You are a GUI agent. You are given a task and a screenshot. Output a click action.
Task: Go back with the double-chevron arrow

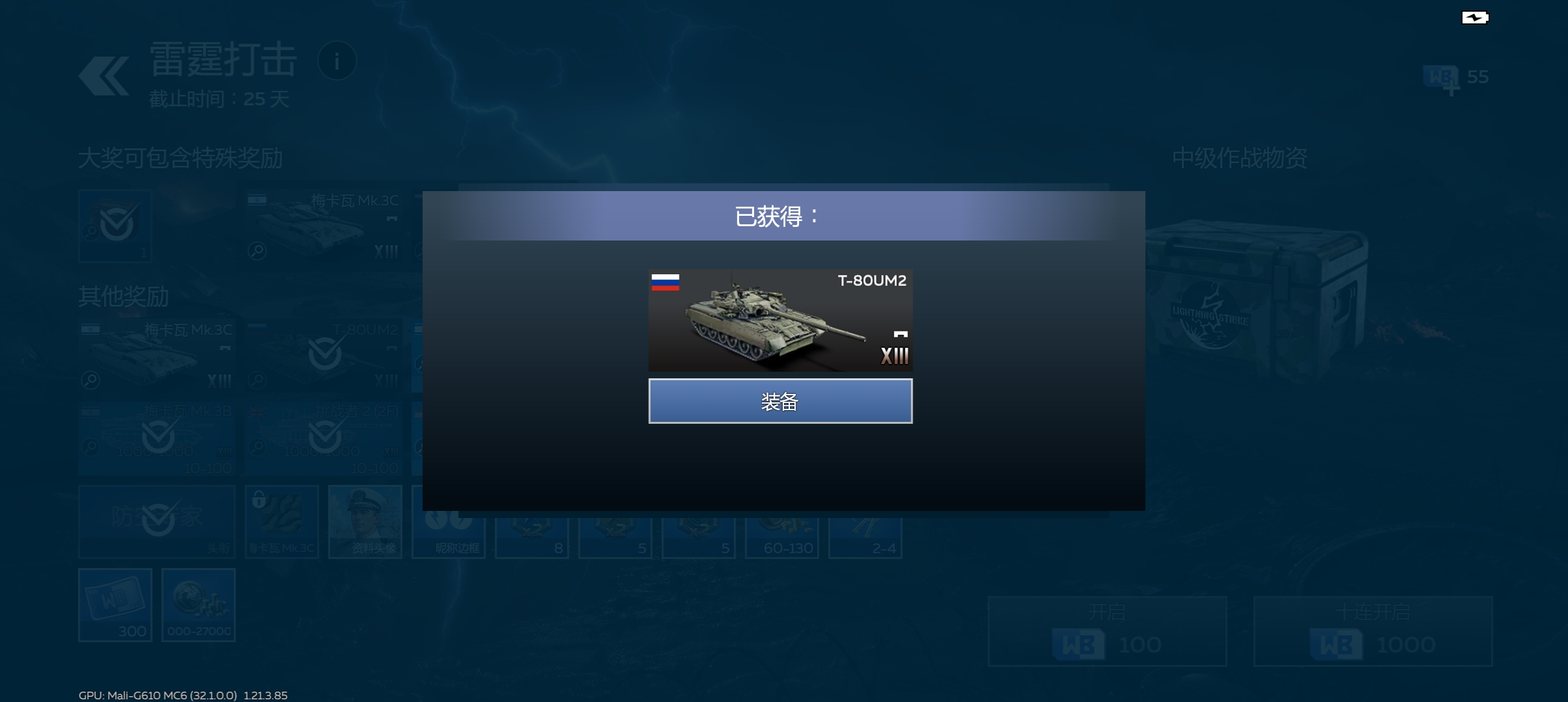pos(104,76)
